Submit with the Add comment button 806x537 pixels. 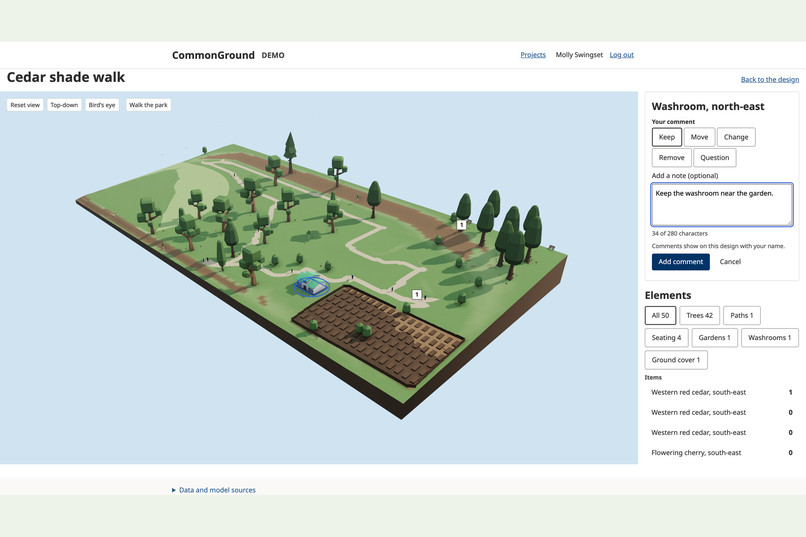click(x=681, y=262)
